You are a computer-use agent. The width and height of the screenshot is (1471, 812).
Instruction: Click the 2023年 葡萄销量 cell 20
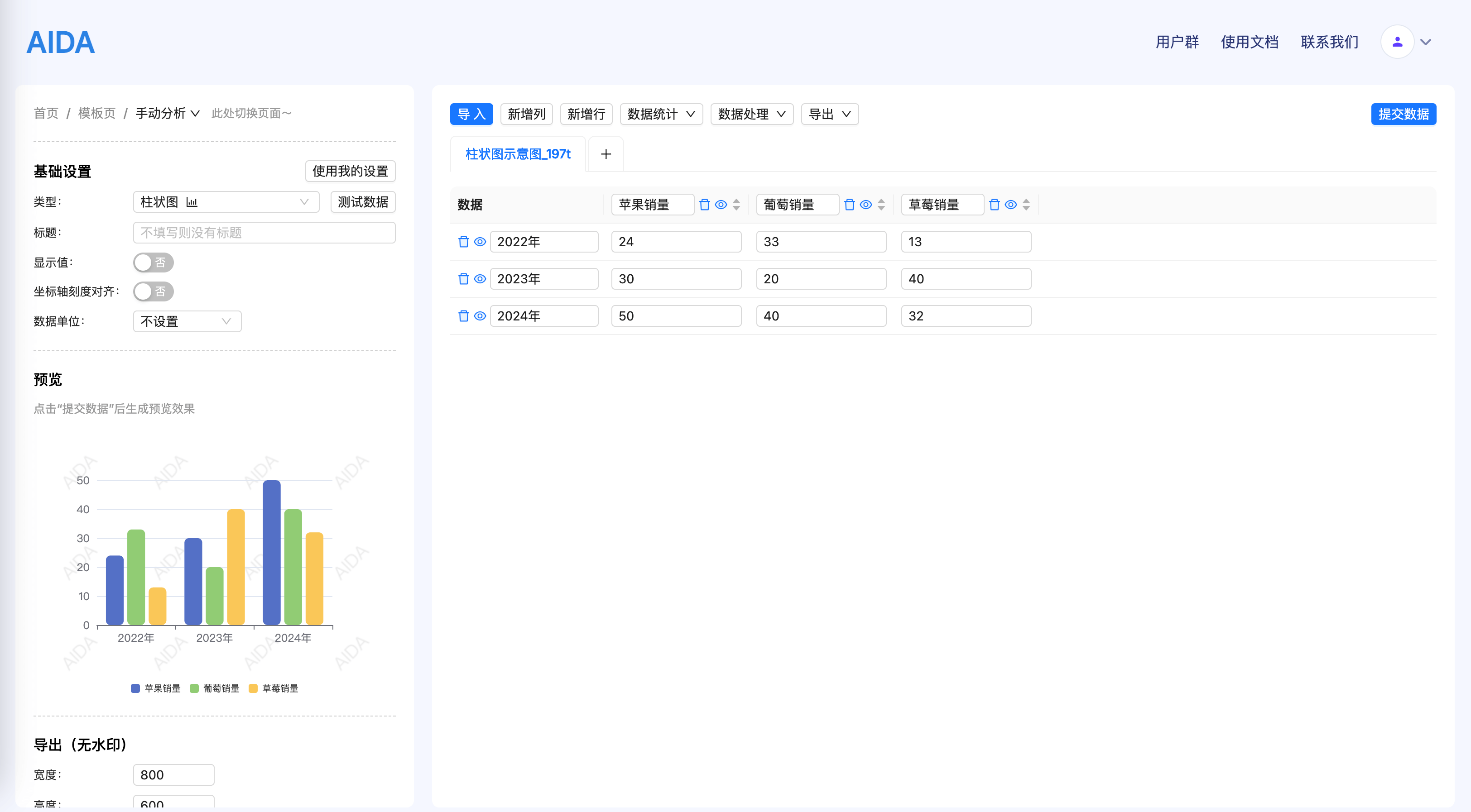(x=821, y=278)
